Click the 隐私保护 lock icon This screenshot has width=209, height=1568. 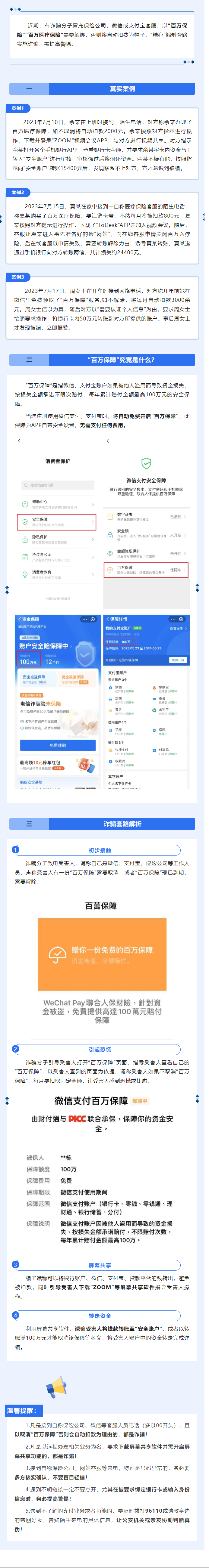coord(25,539)
